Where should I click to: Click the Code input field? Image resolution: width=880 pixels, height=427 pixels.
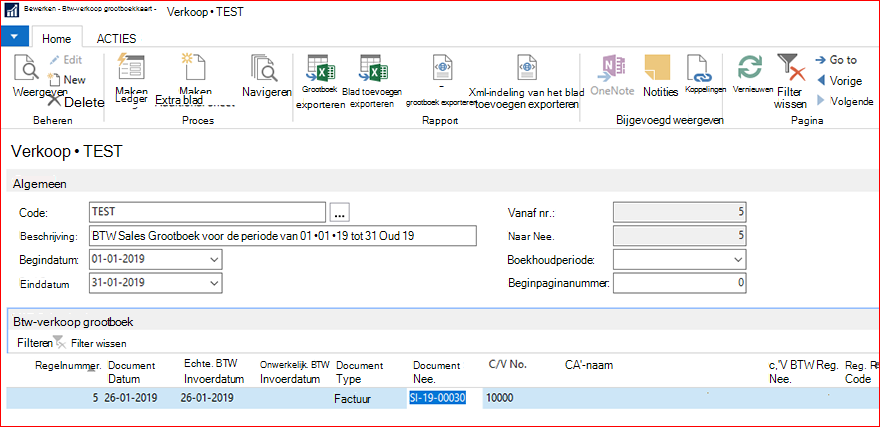click(x=207, y=212)
